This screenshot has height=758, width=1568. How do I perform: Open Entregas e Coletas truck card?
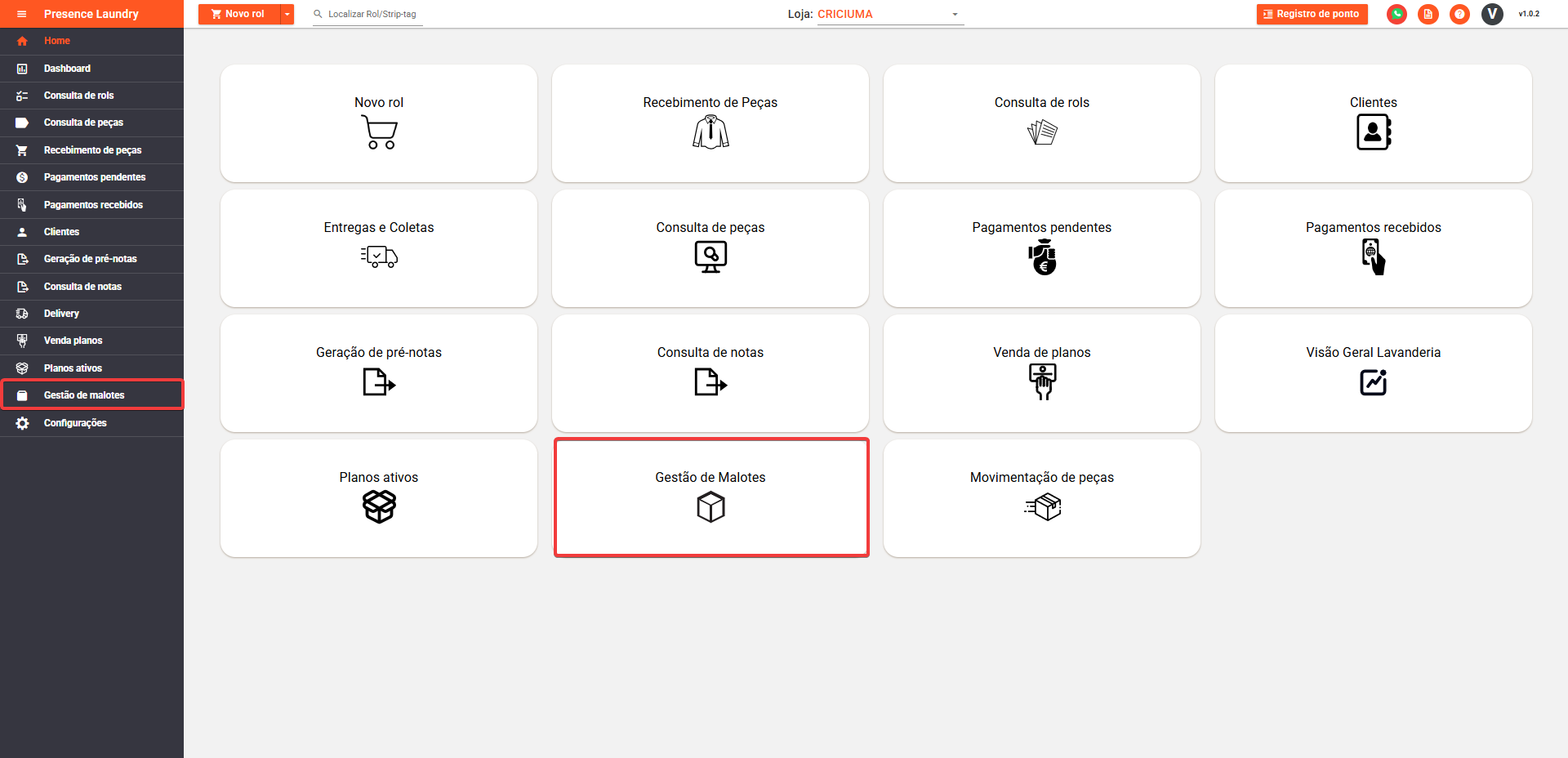[379, 248]
